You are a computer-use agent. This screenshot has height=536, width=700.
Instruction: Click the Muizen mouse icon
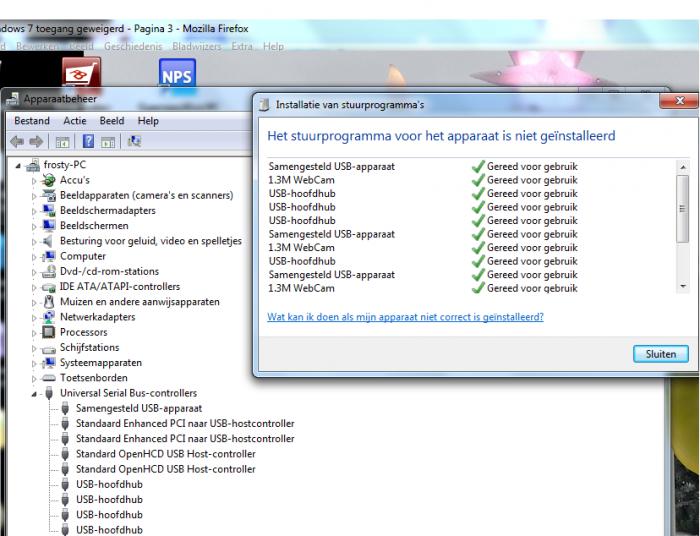point(48,302)
